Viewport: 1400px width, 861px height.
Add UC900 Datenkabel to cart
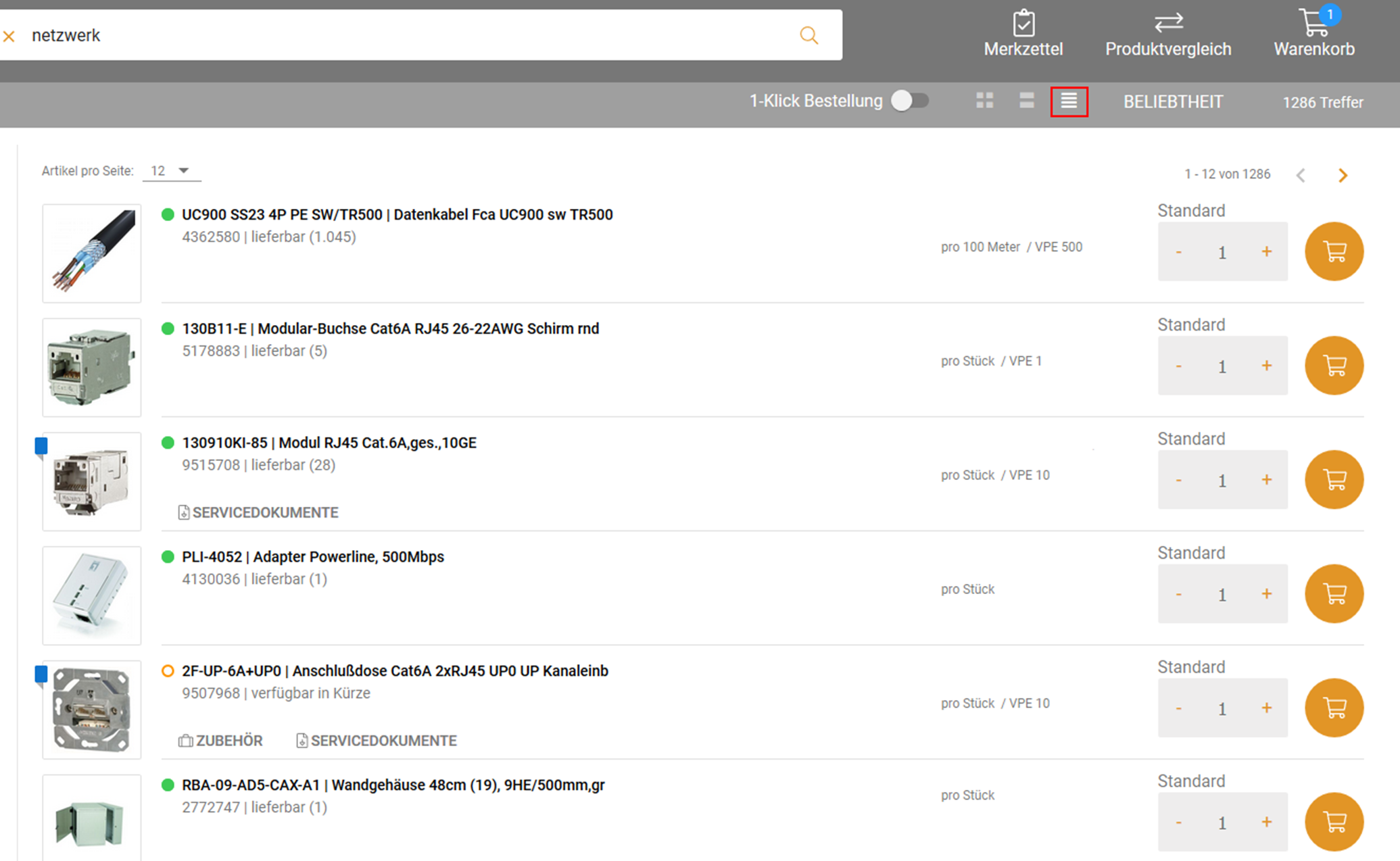(1333, 251)
